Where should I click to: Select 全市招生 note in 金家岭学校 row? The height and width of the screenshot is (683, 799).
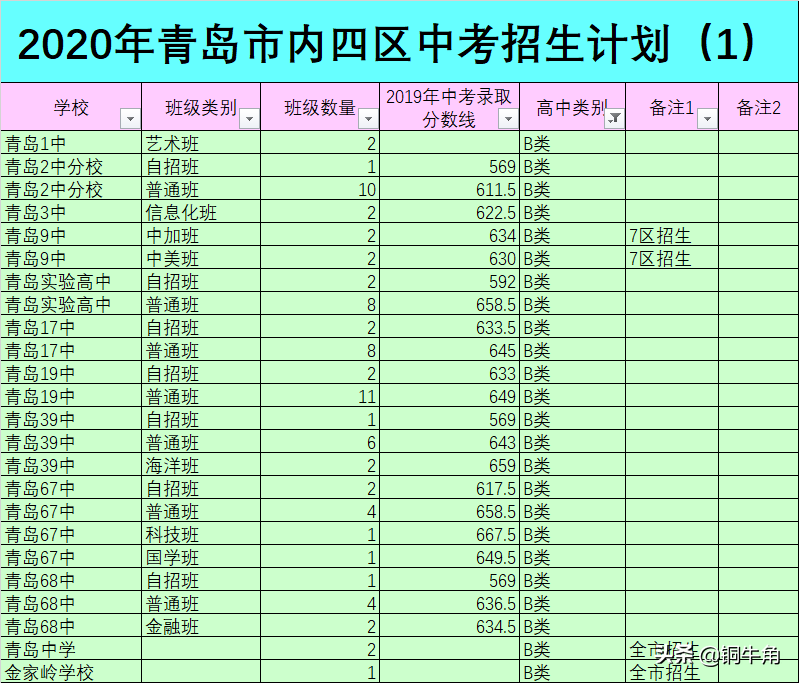(672, 672)
